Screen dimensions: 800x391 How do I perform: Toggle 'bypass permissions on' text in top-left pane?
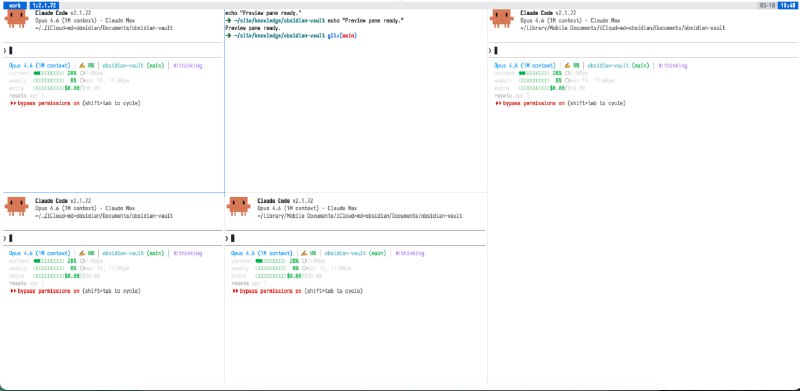(x=48, y=103)
